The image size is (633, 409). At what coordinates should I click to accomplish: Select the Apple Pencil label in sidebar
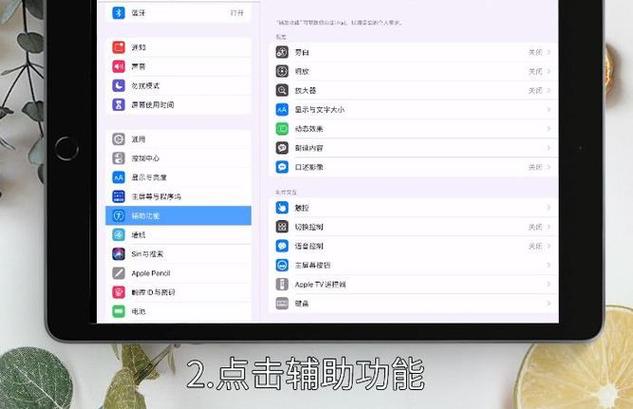pos(151,273)
